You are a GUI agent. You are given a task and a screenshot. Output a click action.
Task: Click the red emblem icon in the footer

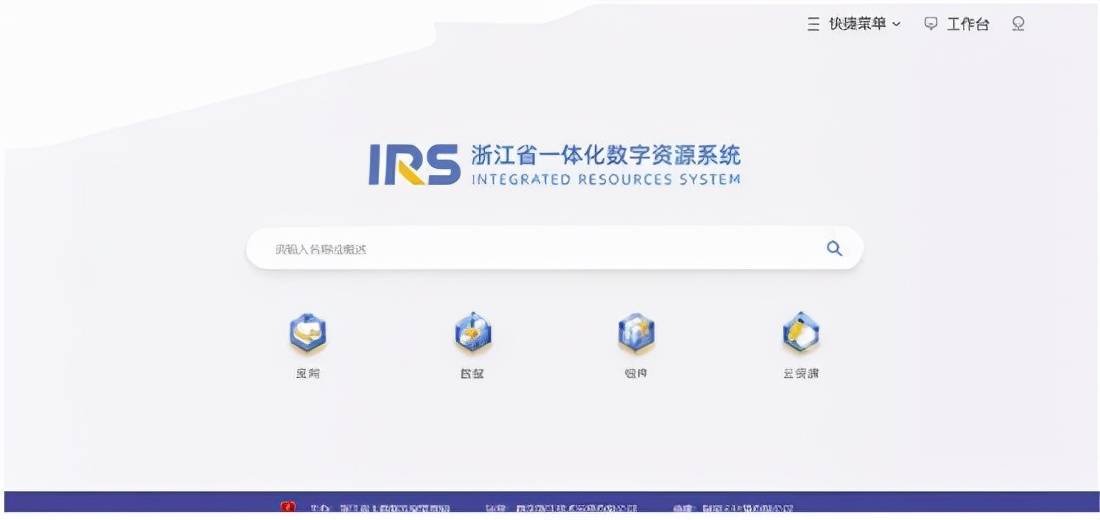(x=288, y=507)
